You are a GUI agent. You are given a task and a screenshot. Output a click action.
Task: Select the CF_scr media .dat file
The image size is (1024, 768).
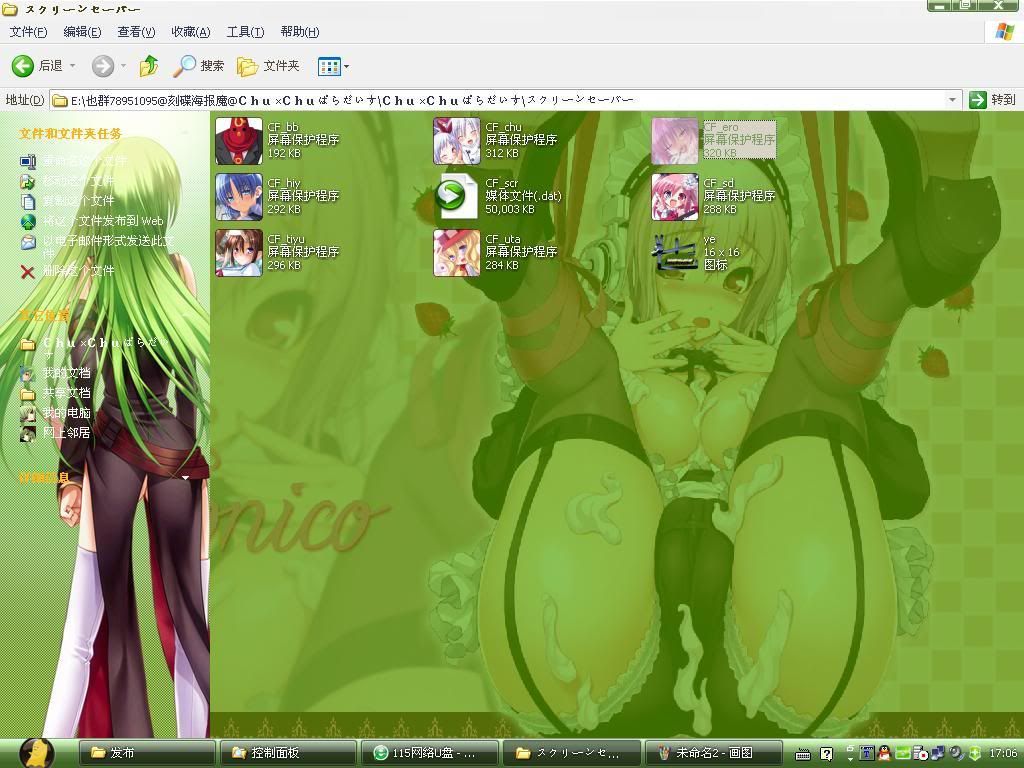pyautogui.click(x=498, y=197)
